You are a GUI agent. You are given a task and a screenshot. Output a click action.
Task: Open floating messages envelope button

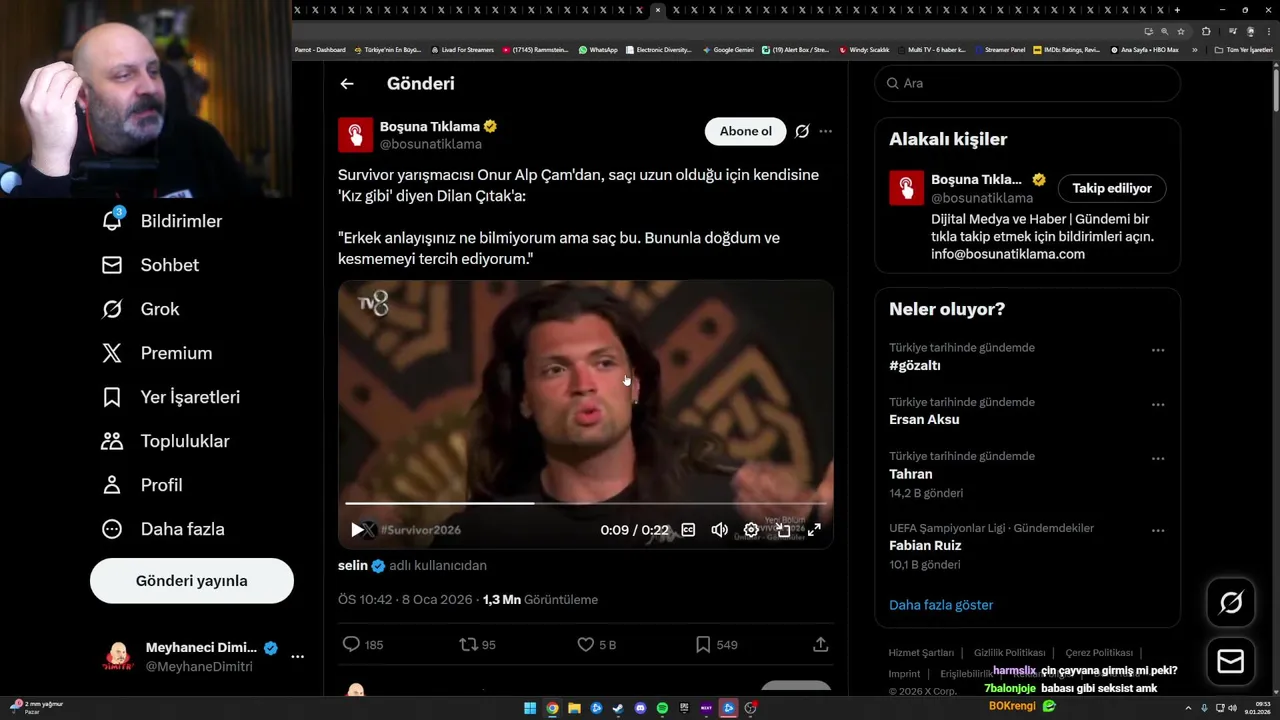point(1231,661)
